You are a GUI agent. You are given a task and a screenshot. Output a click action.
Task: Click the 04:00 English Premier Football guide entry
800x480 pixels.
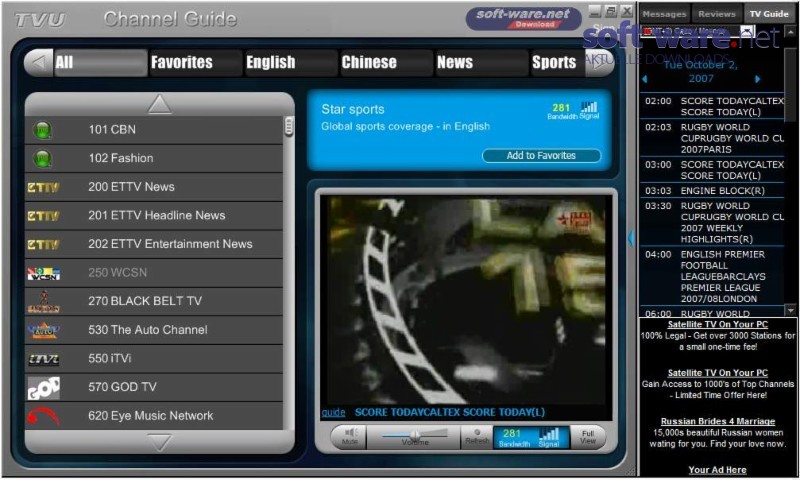(712, 276)
